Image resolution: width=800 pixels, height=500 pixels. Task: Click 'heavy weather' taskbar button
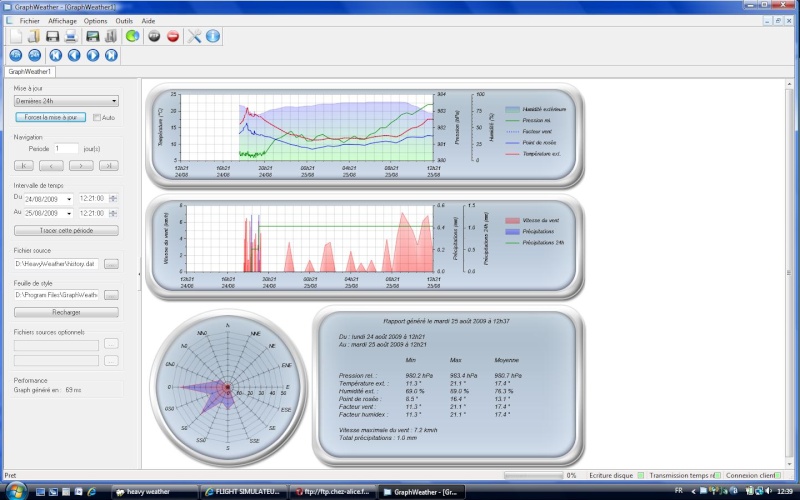[x=155, y=492]
